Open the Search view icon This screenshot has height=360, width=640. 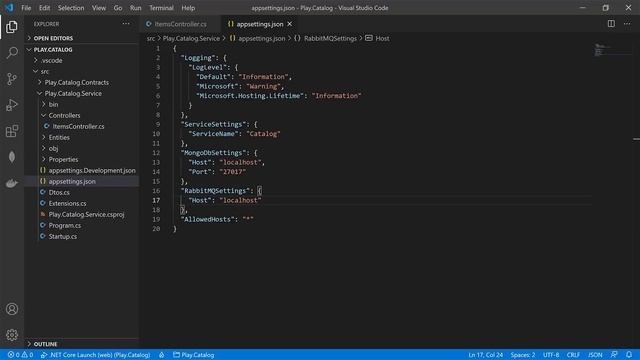pyautogui.click(x=12, y=53)
